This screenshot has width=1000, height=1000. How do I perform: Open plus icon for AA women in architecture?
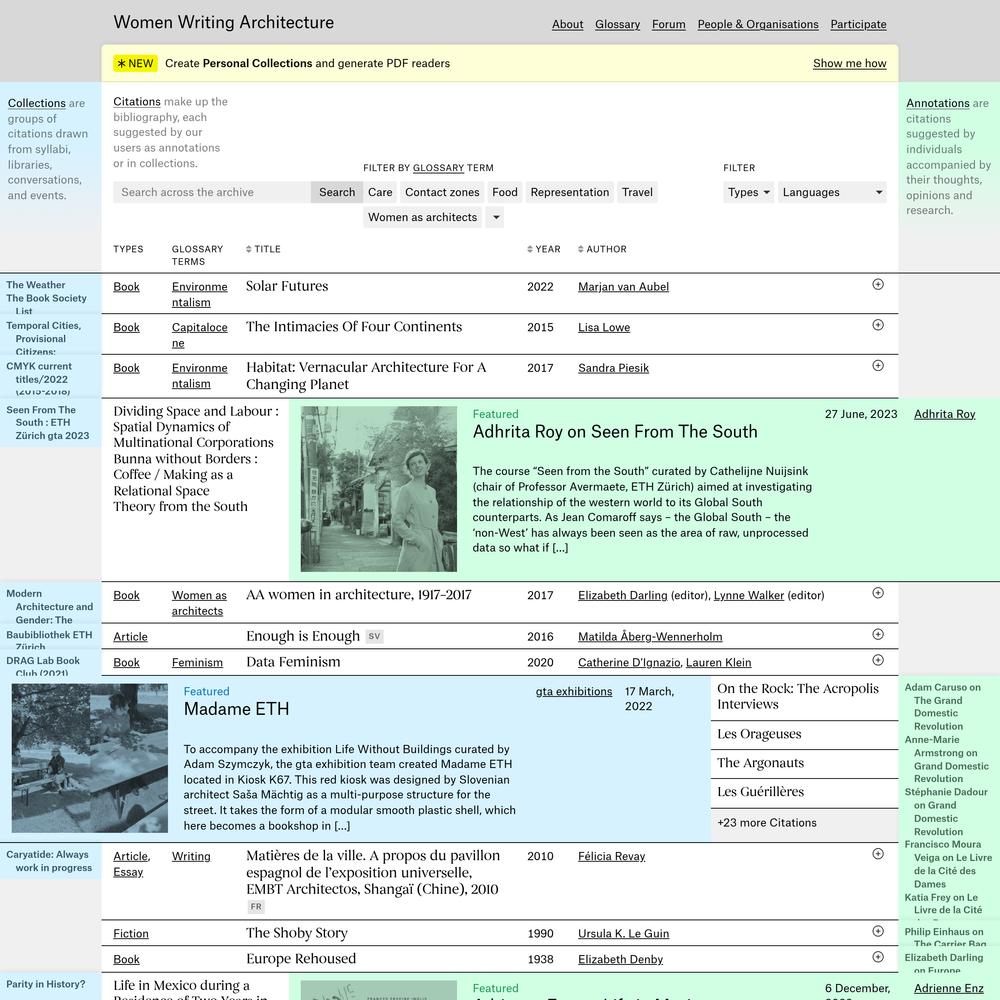click(x=878, y=593)
